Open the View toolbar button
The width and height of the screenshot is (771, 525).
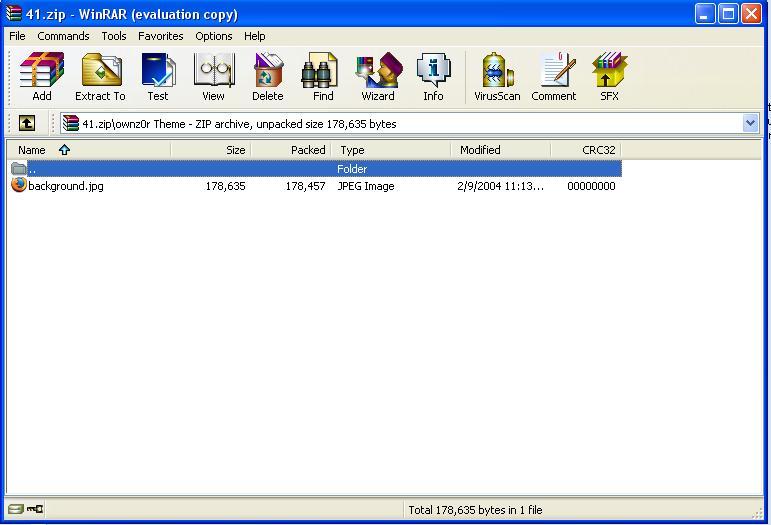click(213, 77)
